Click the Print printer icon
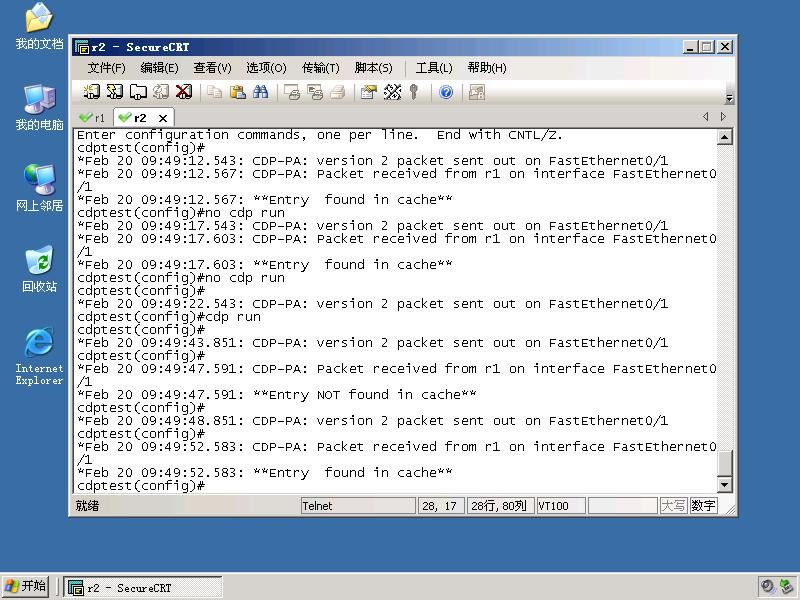800x600 pixels. point(338,92)
